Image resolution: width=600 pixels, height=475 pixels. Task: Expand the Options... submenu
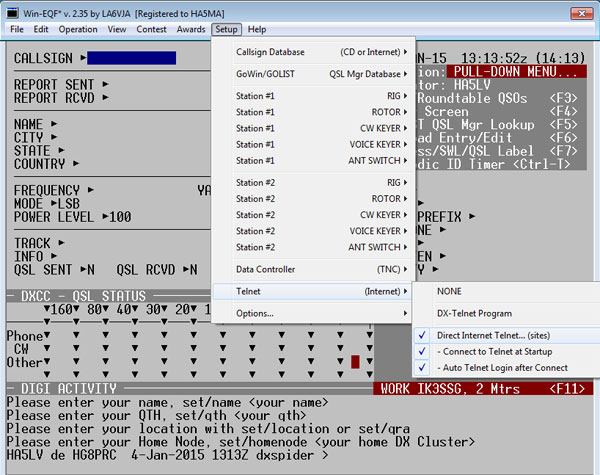(313, 313)
